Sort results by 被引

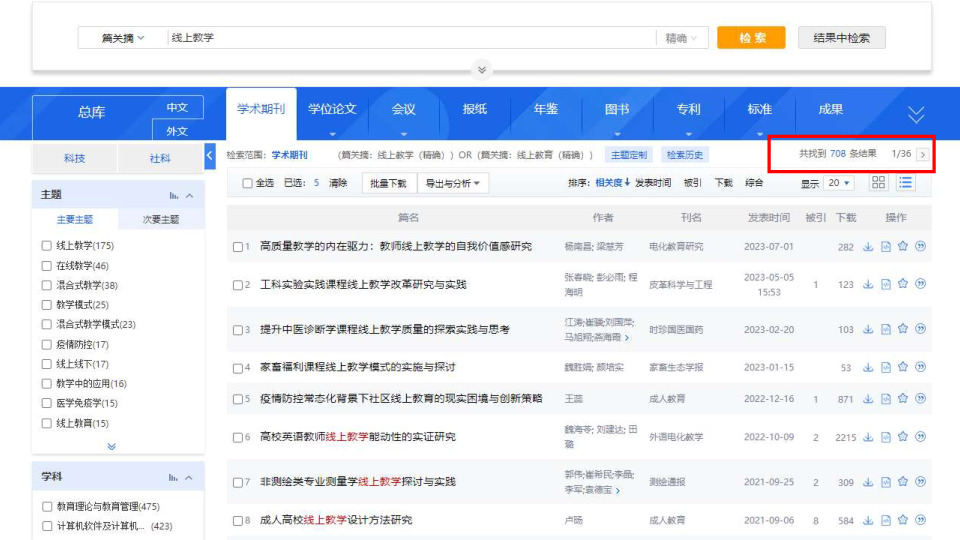692,182
